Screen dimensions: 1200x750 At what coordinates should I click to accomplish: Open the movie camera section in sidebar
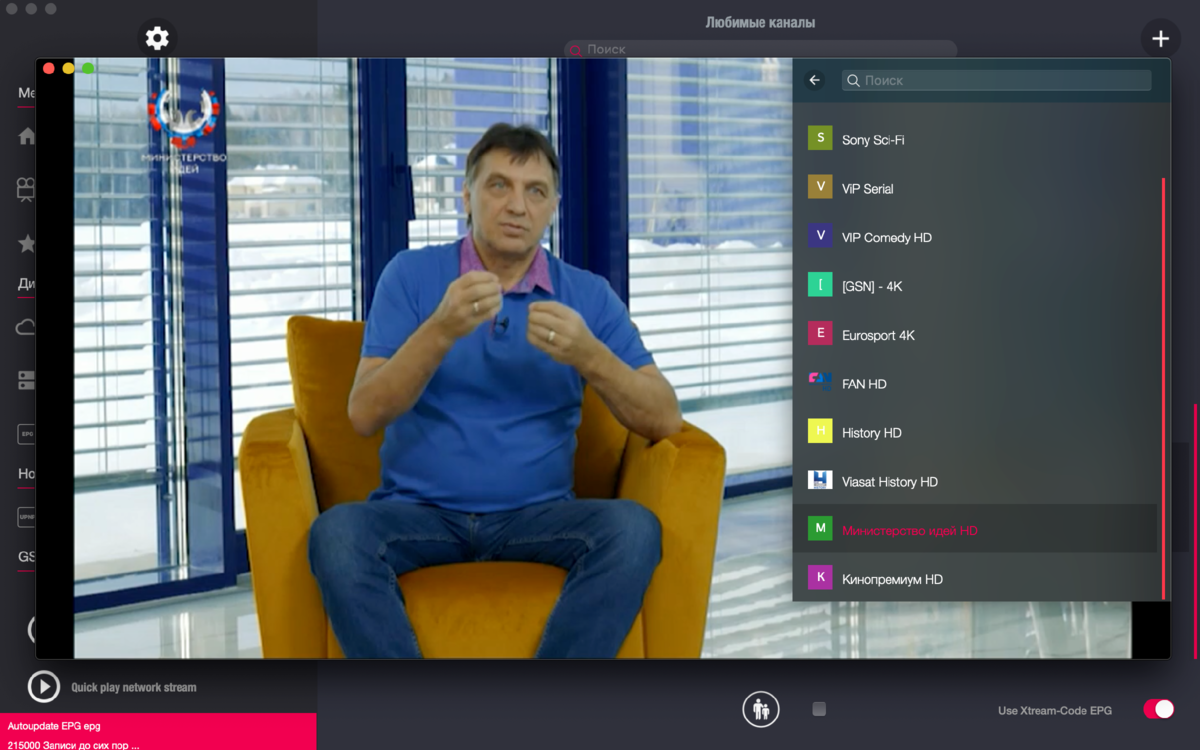27,189
